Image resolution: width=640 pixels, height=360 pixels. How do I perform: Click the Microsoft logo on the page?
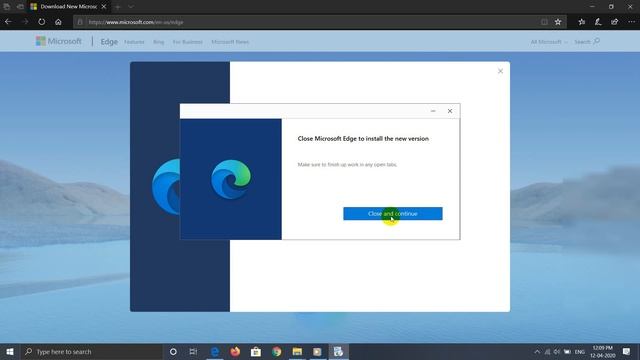click(58, 41)
